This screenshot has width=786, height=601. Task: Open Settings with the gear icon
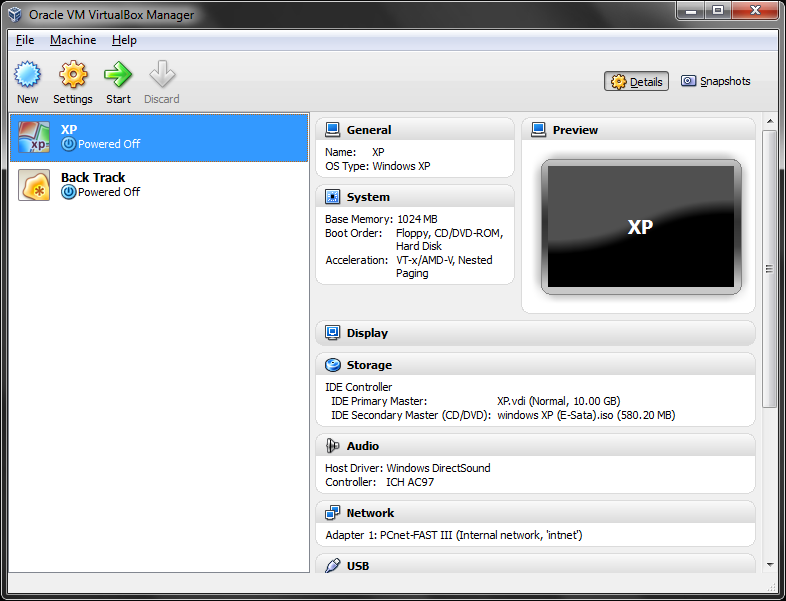[x=73, y=74]
